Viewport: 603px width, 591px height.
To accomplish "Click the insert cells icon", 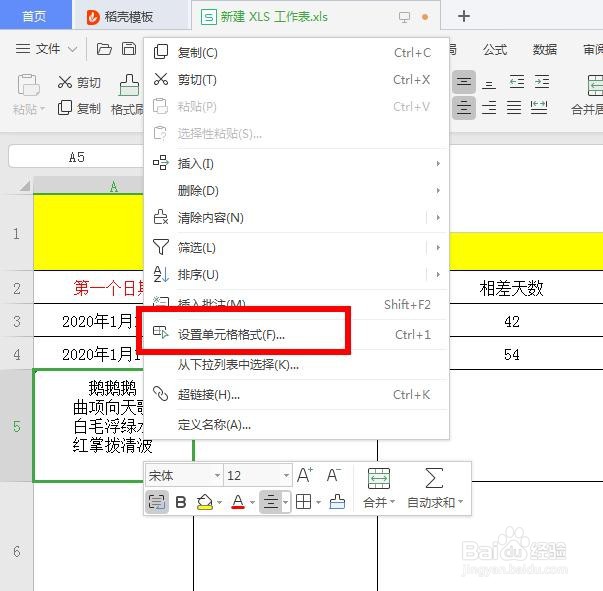I will click(161, 163).
